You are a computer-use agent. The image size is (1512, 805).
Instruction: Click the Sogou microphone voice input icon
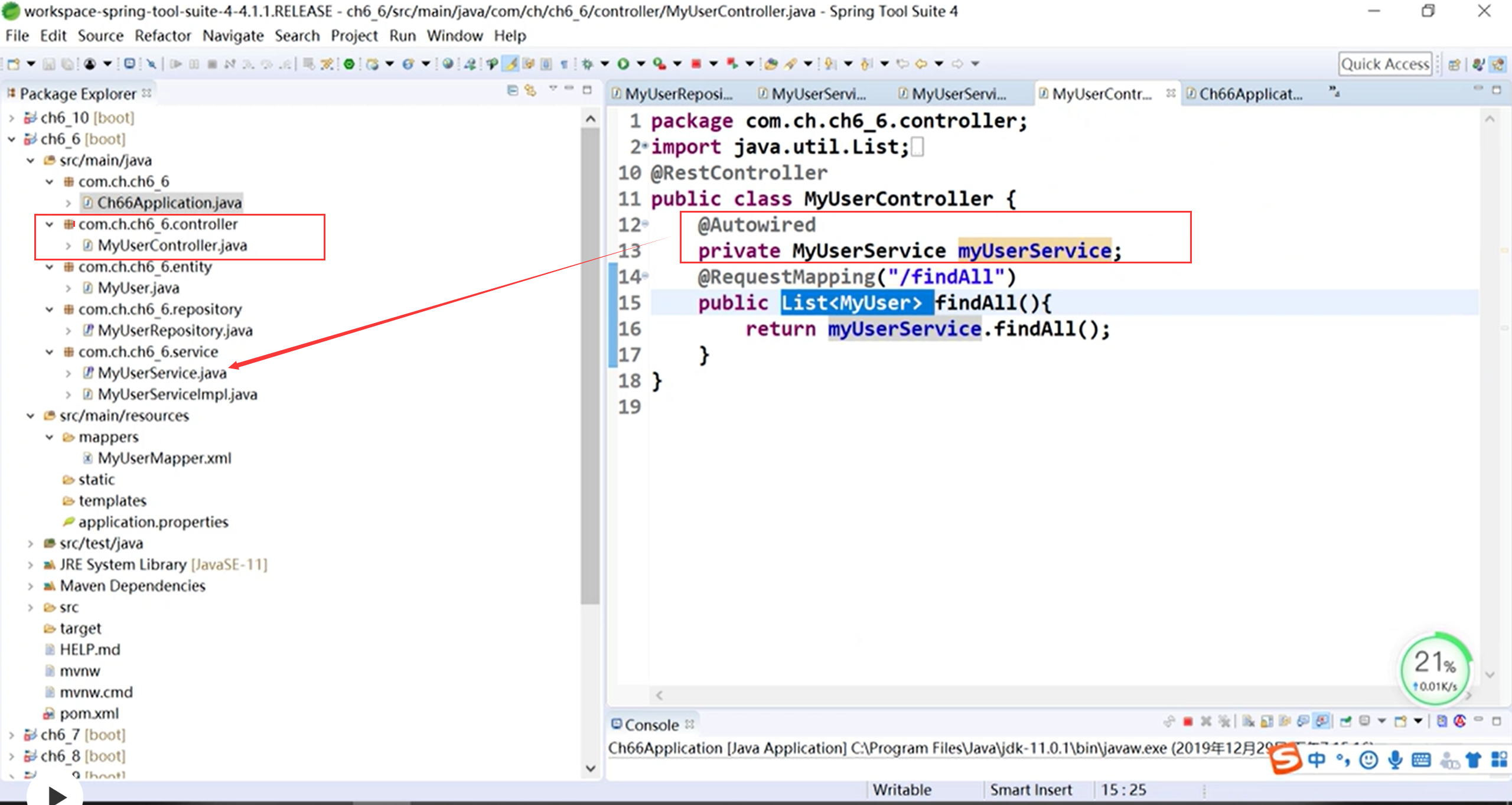coord(1395,760)
